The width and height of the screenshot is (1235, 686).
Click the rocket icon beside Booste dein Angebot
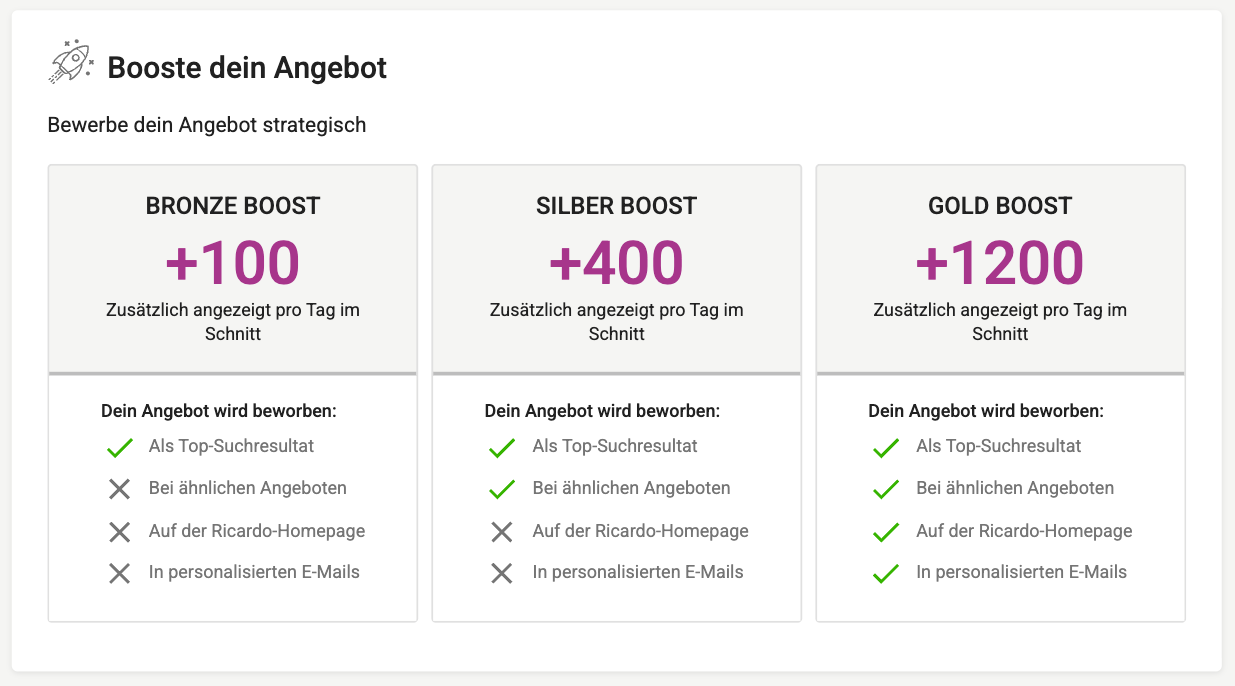tap(71, 64)
